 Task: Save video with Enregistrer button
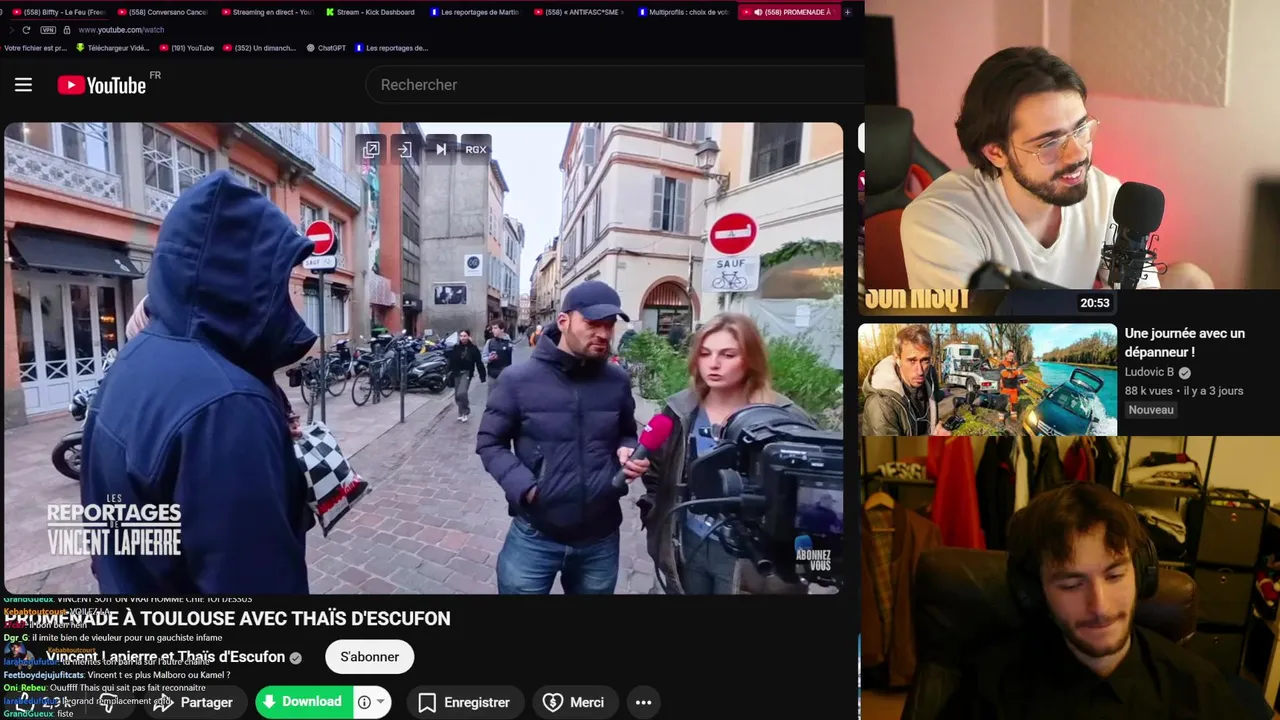(x=464, y=702)
